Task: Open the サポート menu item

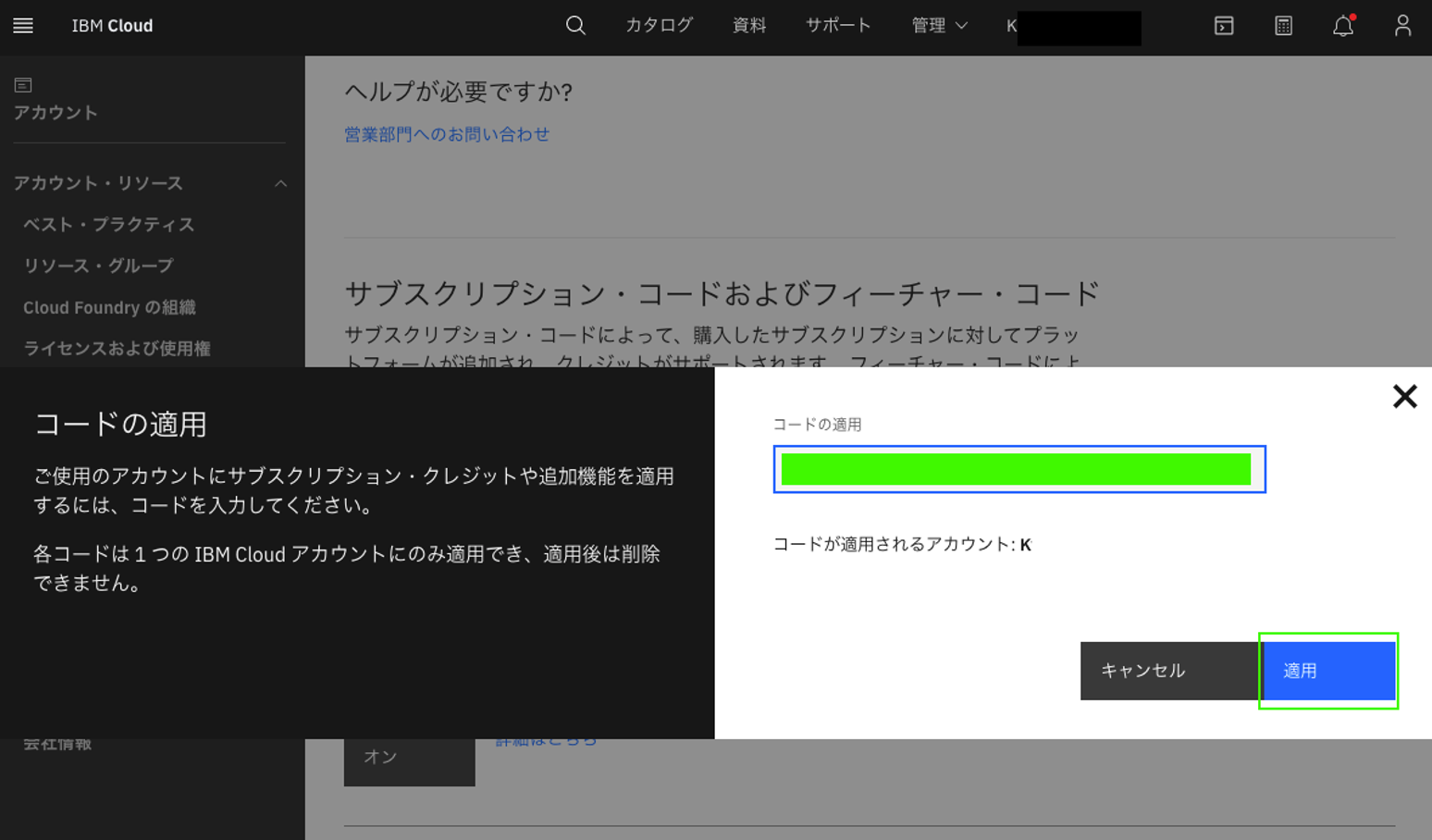Action: [838, 26]
